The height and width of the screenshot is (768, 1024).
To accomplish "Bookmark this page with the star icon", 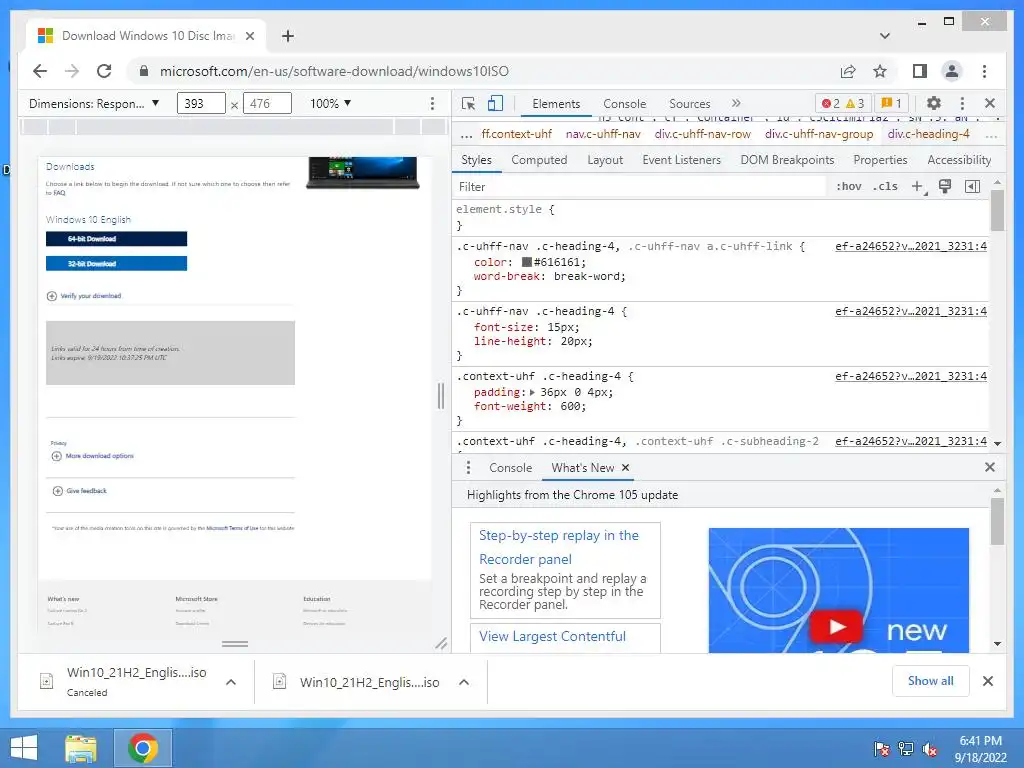I will click(880, 71).
